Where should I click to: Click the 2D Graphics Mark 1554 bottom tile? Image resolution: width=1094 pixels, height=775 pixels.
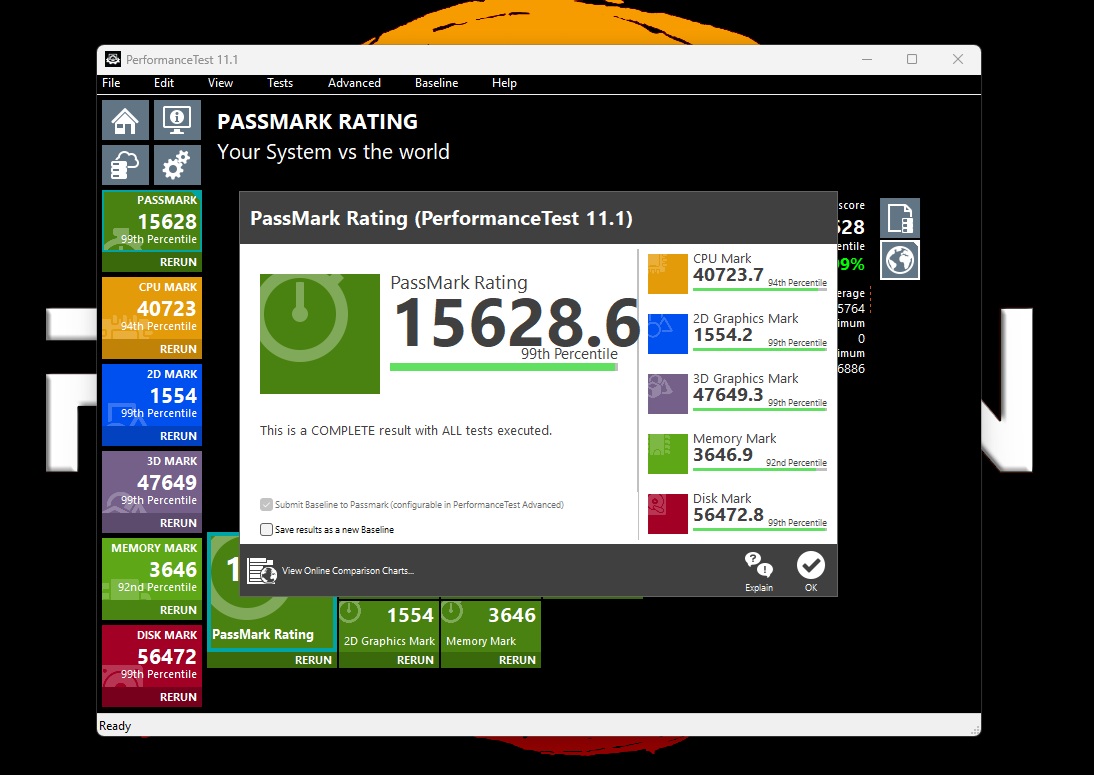(x=389, y=626)
